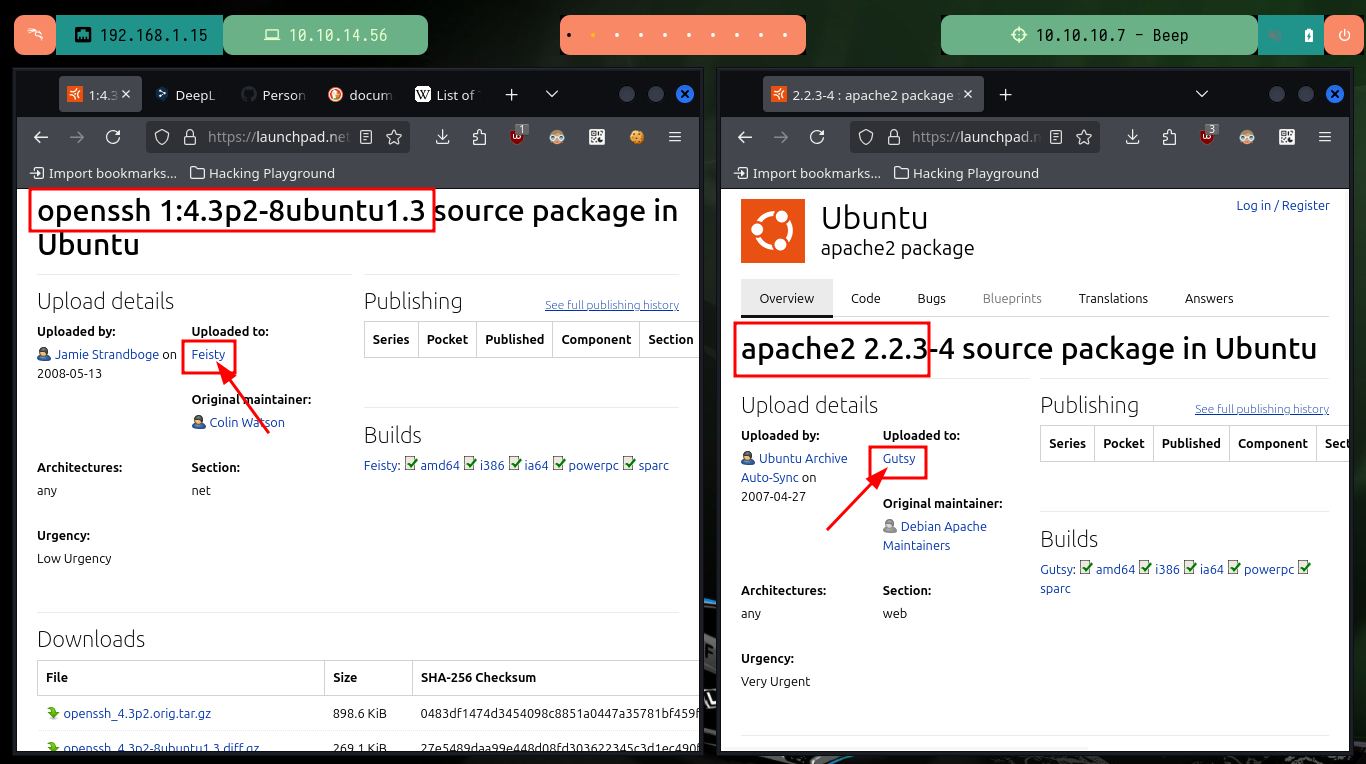Screen dimensions: 1366x764
Task: Toggle reader view in left browser address bar
Action: (367, 137)
